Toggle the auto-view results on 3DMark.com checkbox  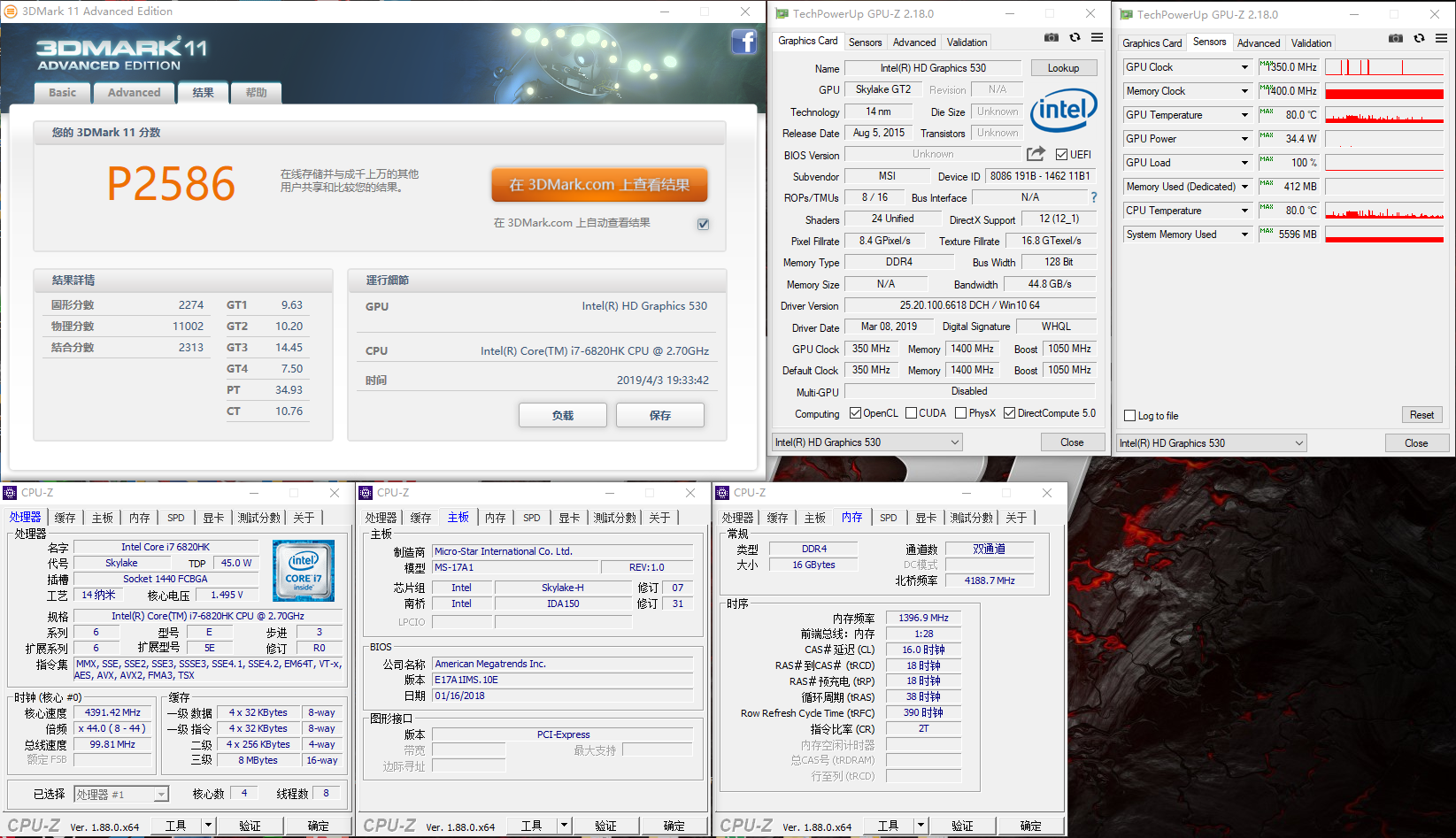click(x=703, y=224)
